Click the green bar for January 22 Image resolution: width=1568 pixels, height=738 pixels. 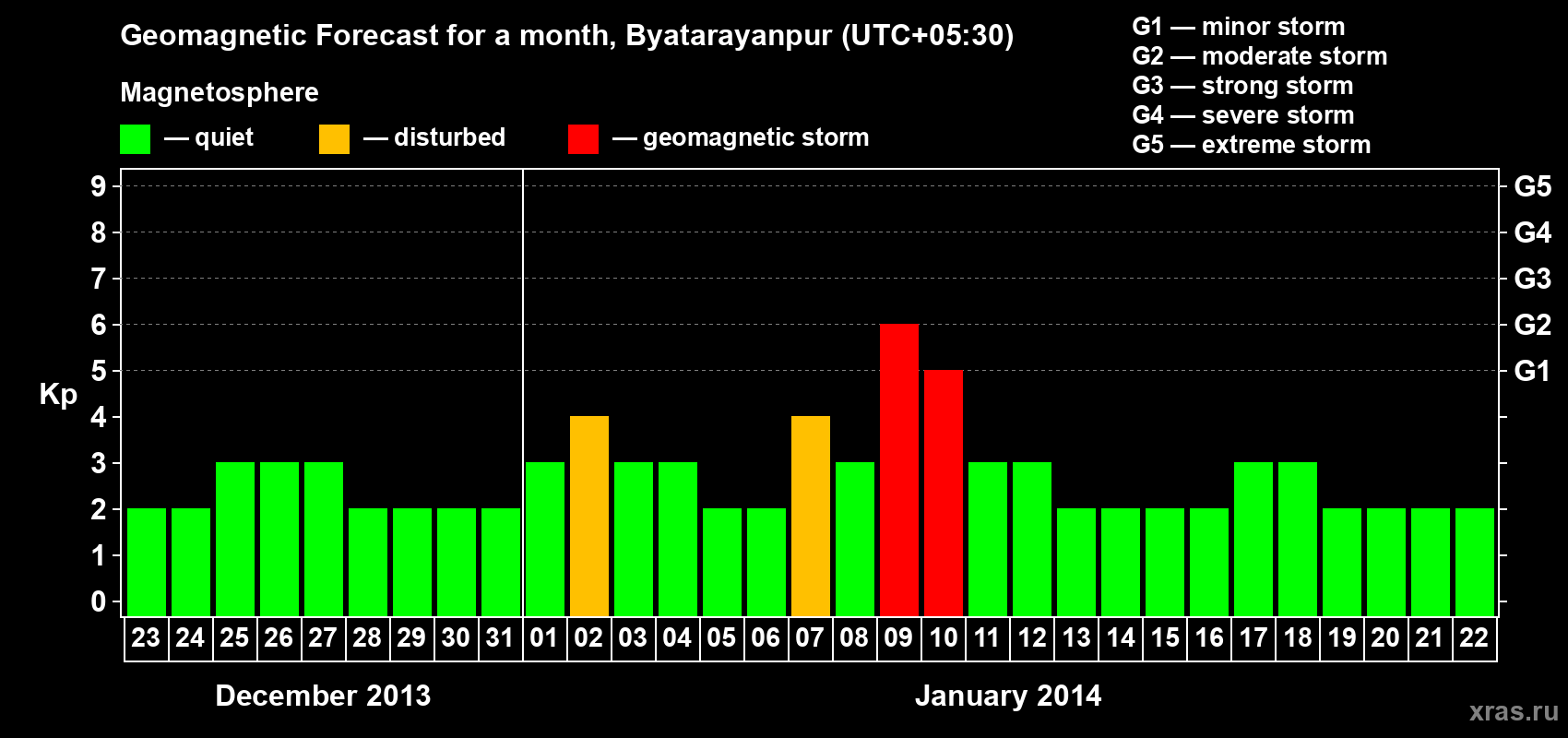coord(1475,562)
